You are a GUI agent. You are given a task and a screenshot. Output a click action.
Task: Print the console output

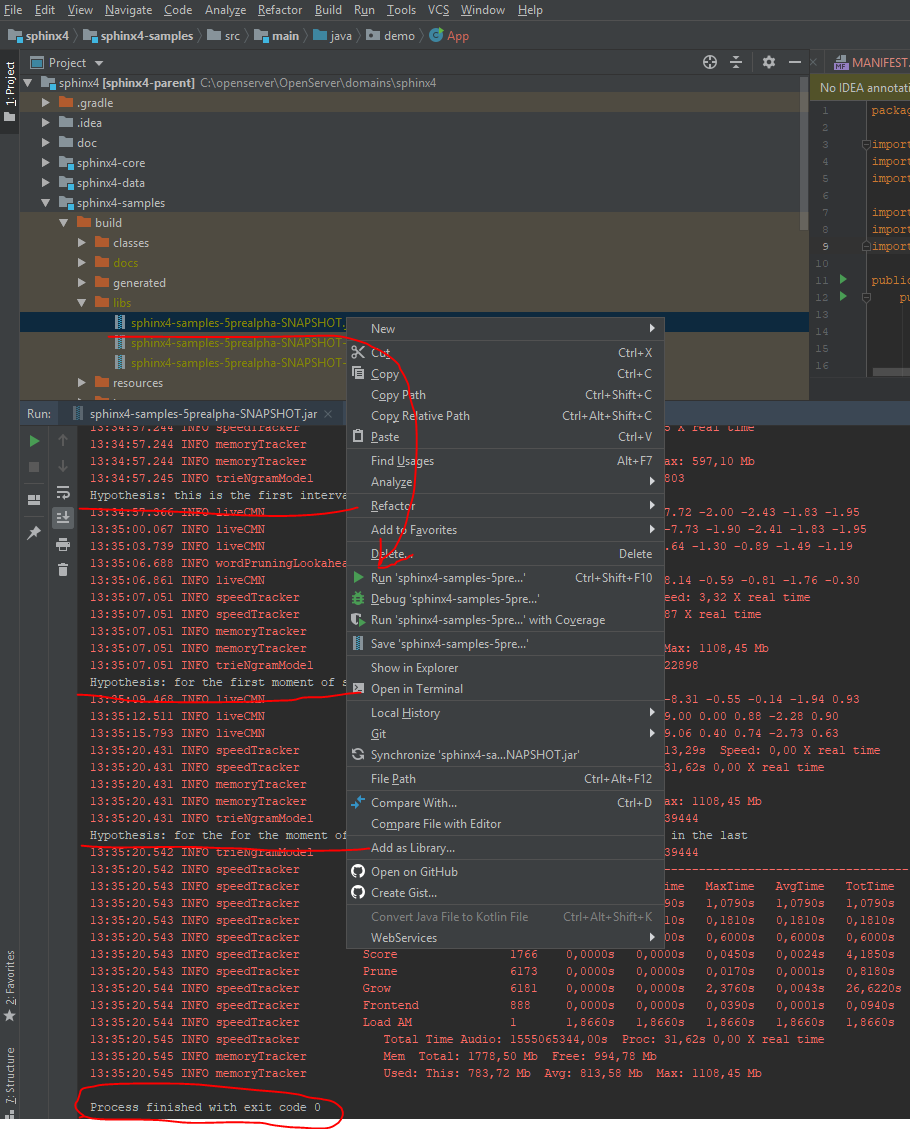pos(62,542)
